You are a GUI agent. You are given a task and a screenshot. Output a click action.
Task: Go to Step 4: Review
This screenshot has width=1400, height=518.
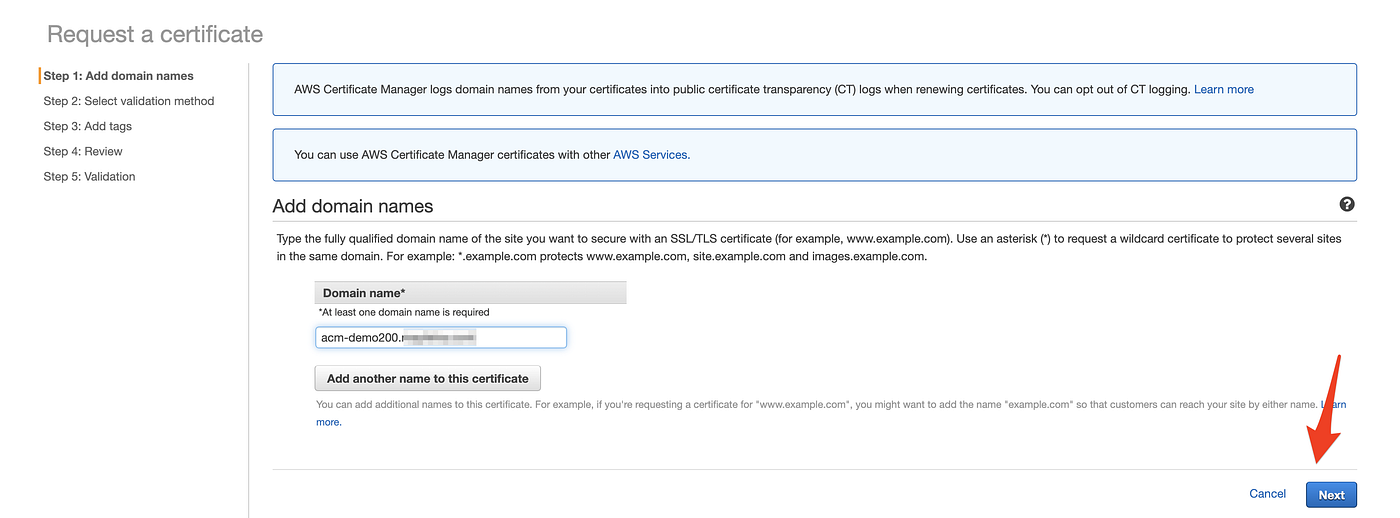click(x=83, y=151)
